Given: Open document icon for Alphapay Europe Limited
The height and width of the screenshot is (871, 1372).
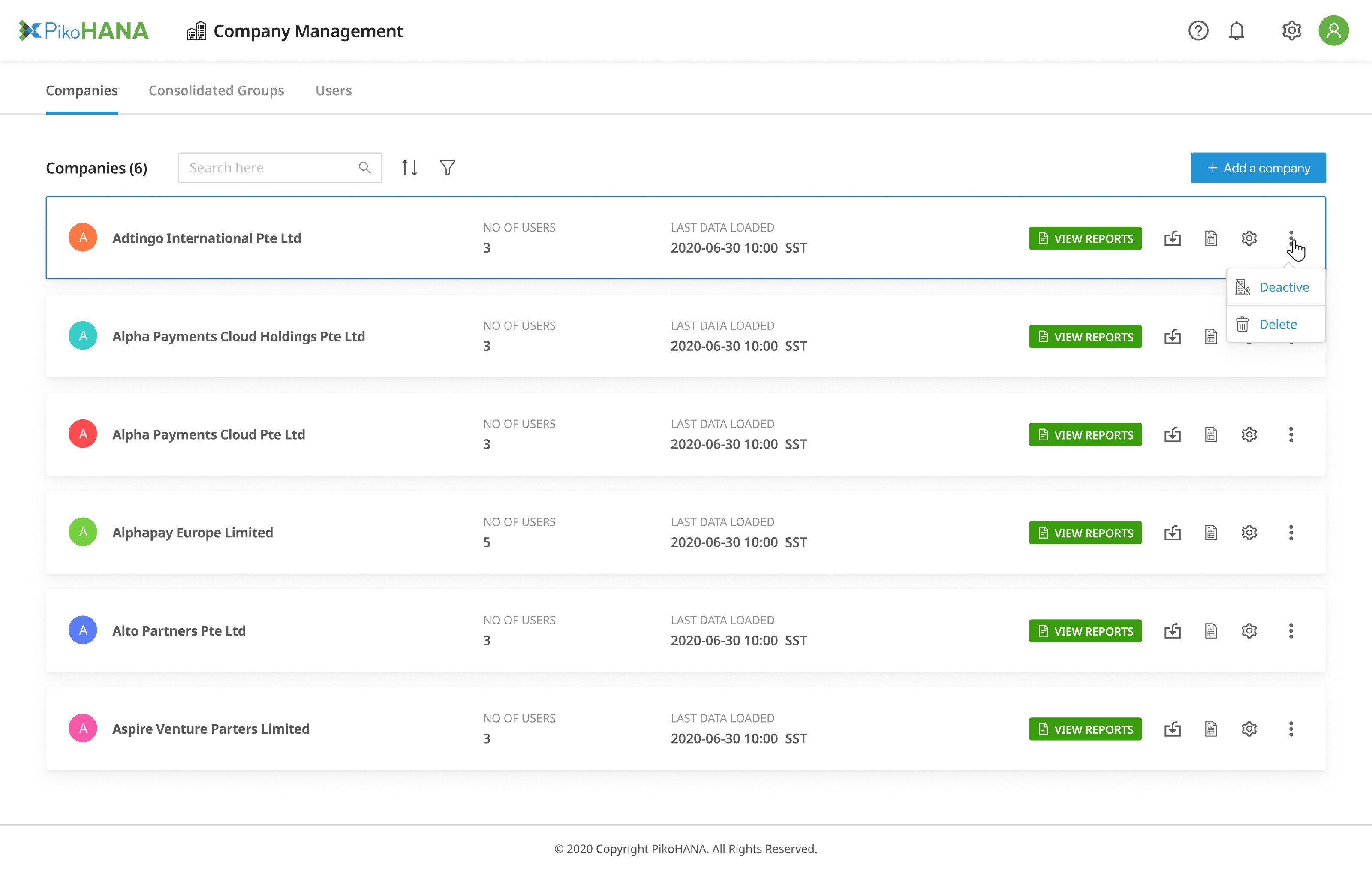Looking at the screenshot, I should 1211,532.
